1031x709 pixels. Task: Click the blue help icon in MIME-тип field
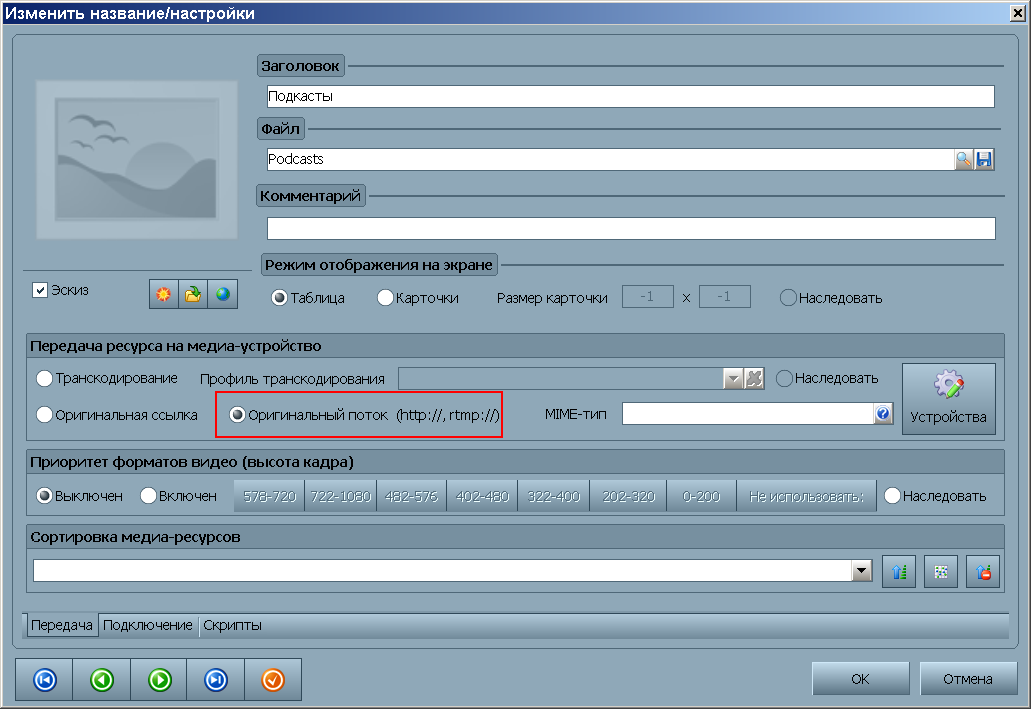(883, 414)
